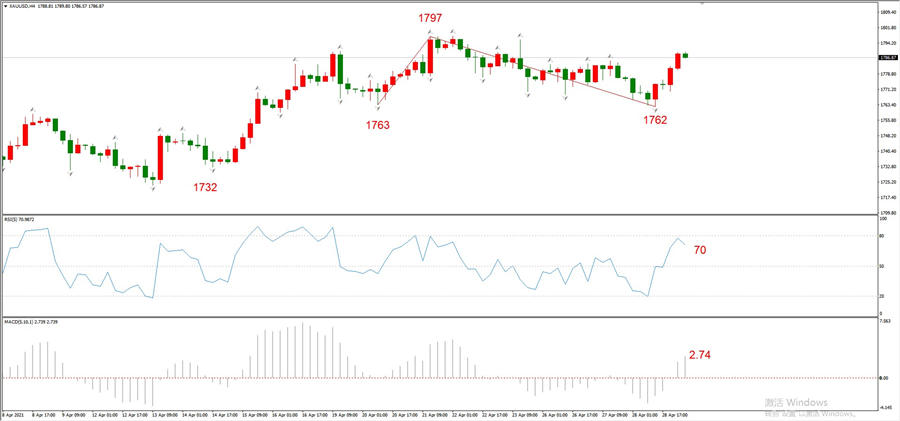Click the 1794.20 price axis label
This screenshot has height=421, width=900.
tap(887, 43)
